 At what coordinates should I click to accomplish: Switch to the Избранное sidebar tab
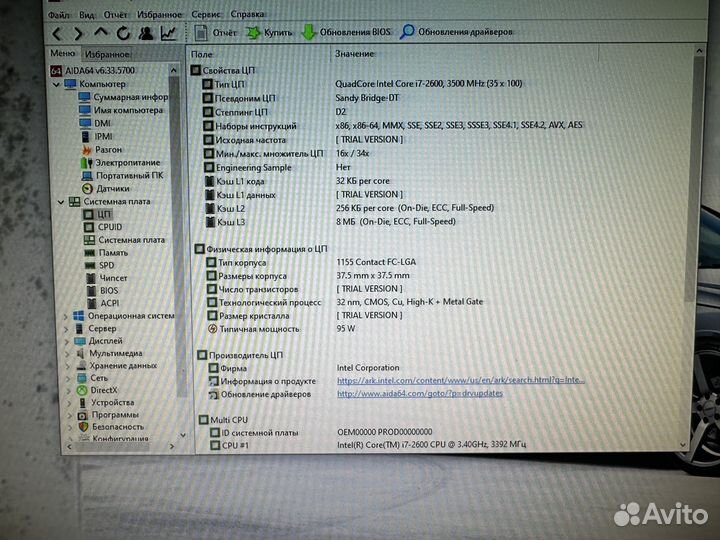107,54
